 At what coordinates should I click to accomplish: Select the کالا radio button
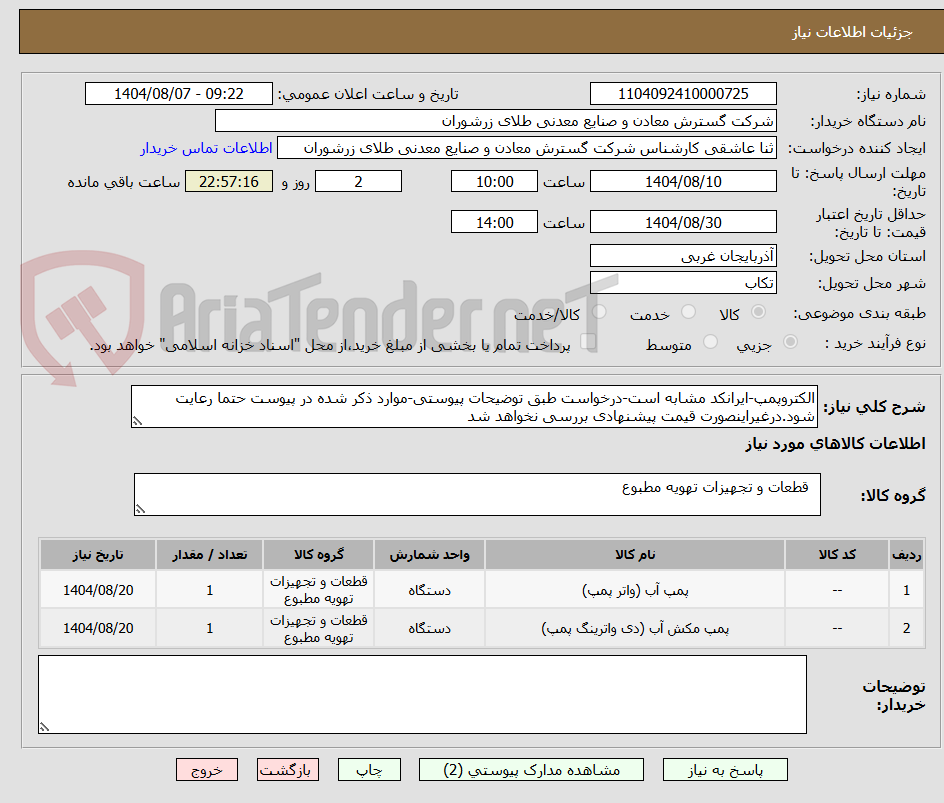[758, 312]
